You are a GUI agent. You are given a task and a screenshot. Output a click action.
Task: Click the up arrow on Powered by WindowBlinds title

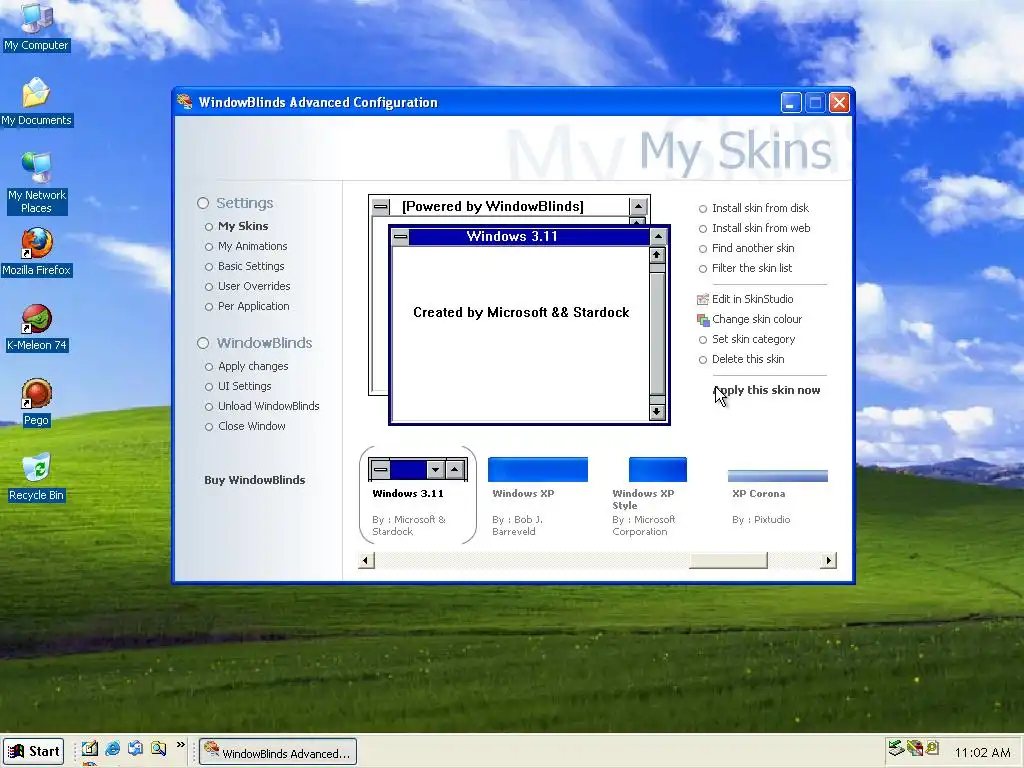click(638, 206)
